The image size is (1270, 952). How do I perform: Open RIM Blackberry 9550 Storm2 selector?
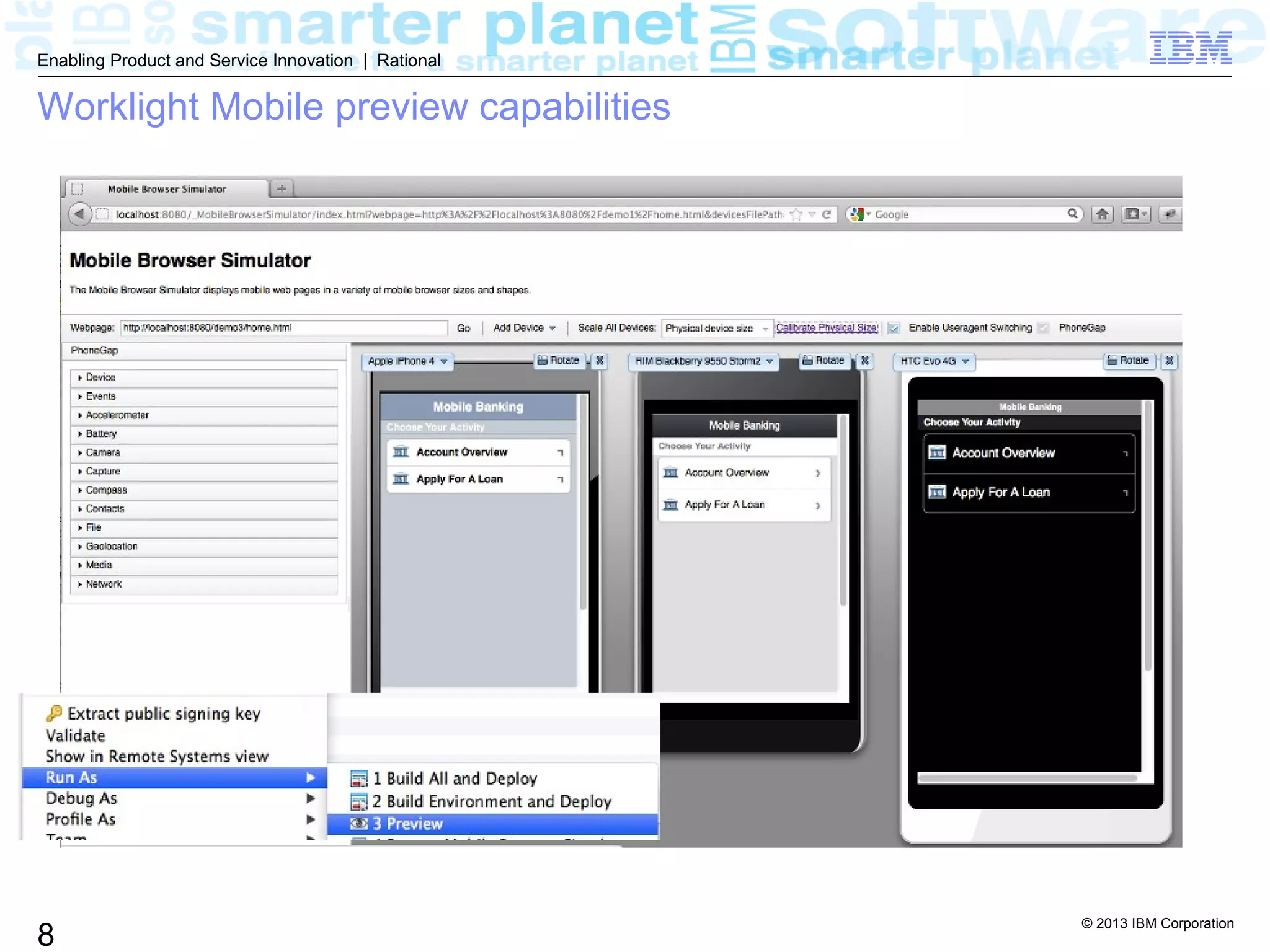point(704,361)
